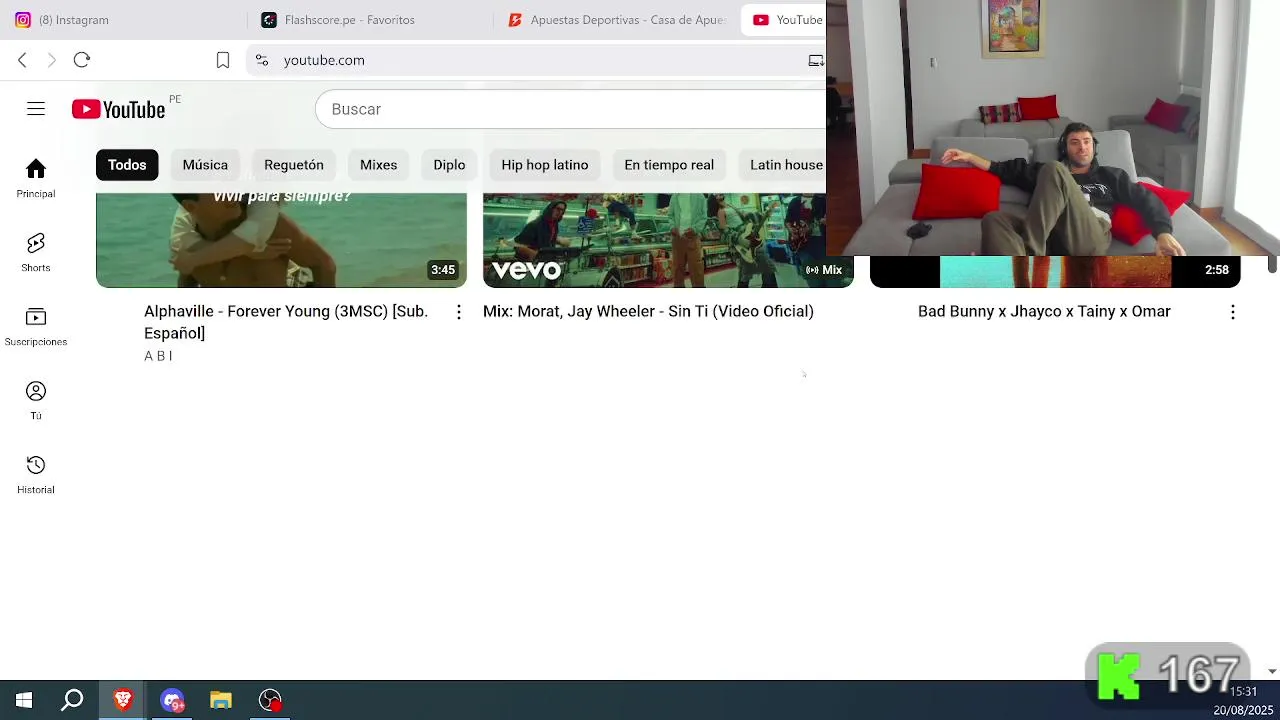Open File Explorer from the taskbar
The height and width of the screenshot is (720, 1280).
(221, 700)
